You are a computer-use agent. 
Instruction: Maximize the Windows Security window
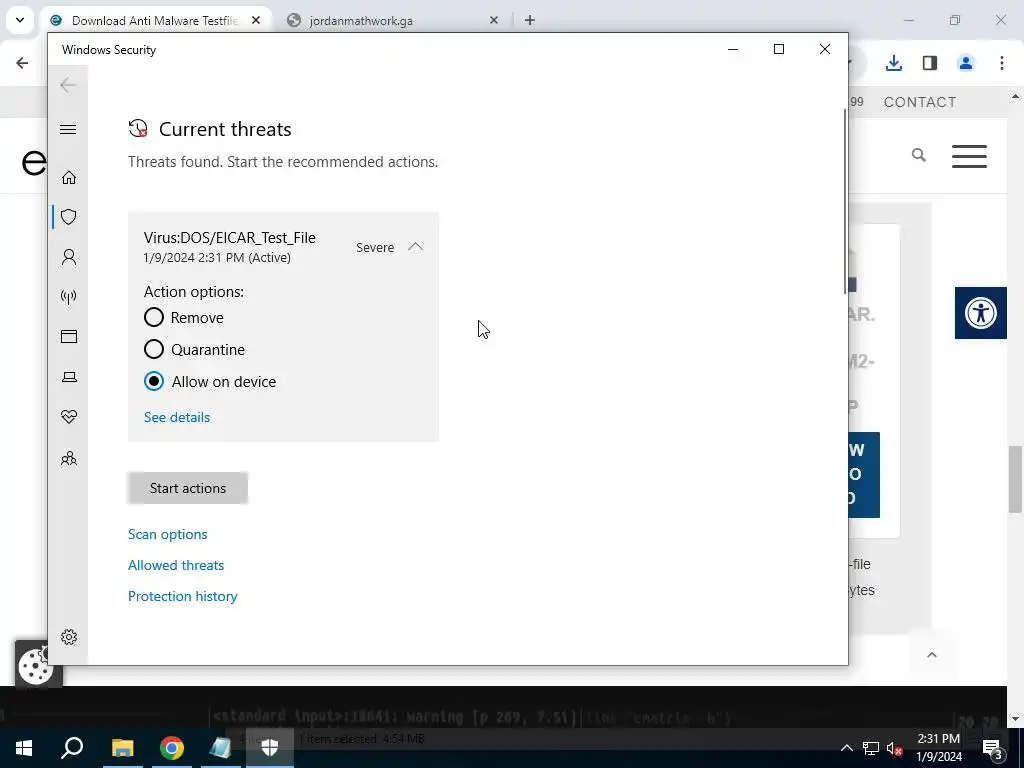pyautogui.click(x=778, y=49)
